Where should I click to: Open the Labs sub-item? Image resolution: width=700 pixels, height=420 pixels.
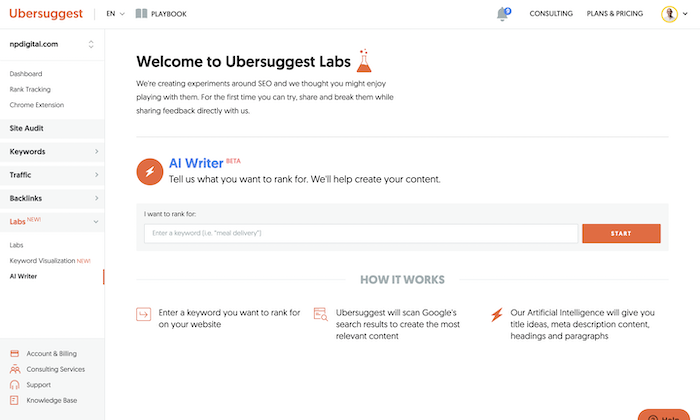pyautogui.click(x=17, y=245)
